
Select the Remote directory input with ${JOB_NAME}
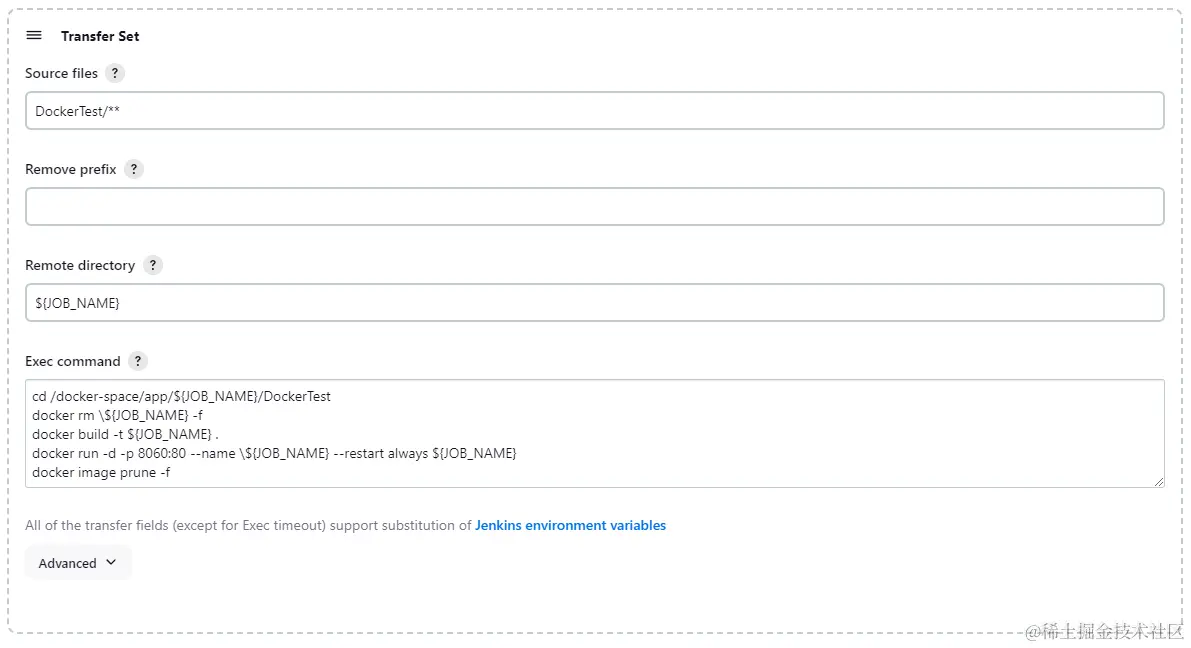[x=594, y=303]
